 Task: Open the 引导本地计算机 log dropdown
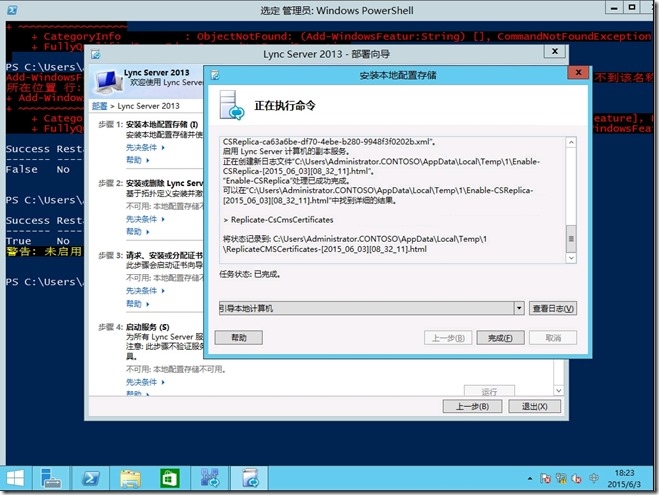519,308
